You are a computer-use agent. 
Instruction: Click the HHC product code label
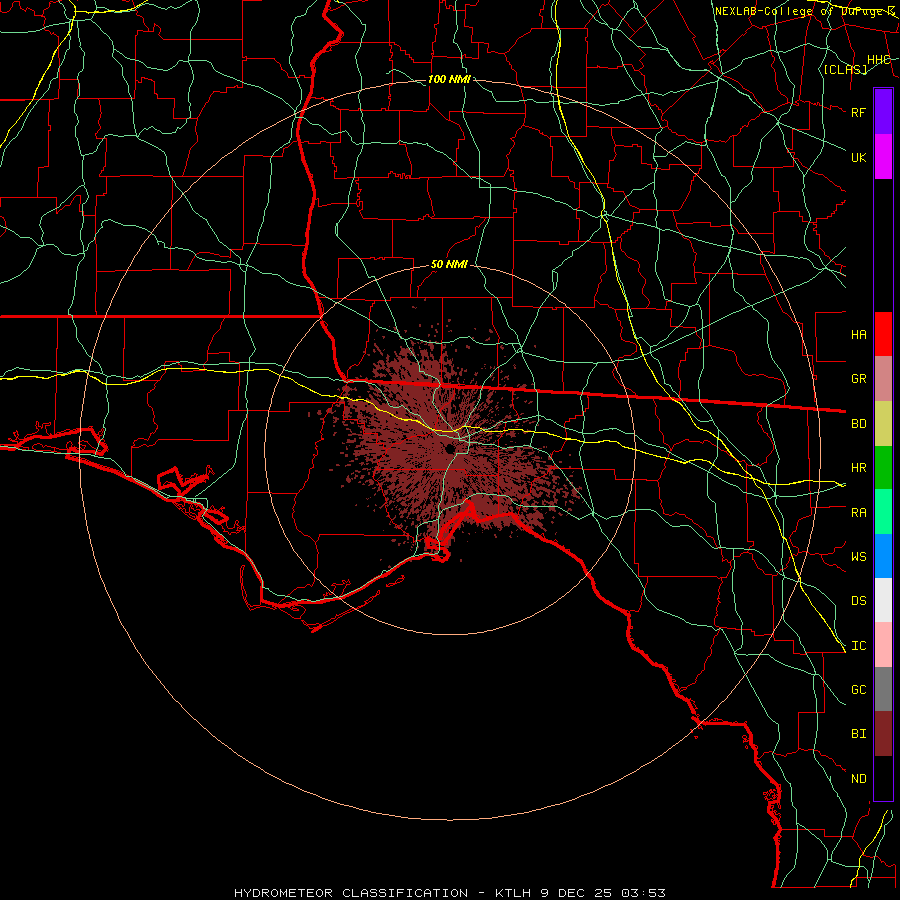(x=878, y=60)
